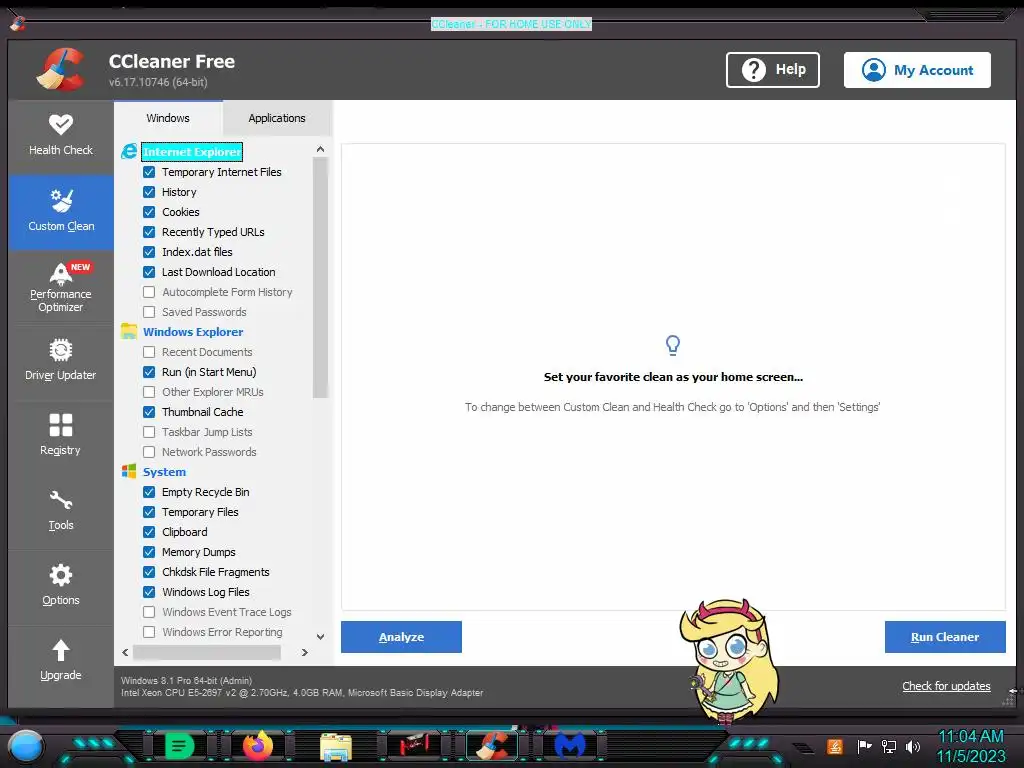The width and height of the screenshot is (1024, 768).
Task: Open the green notes app on taskbar
Action: pyautogui.click(x=180, y=746)
